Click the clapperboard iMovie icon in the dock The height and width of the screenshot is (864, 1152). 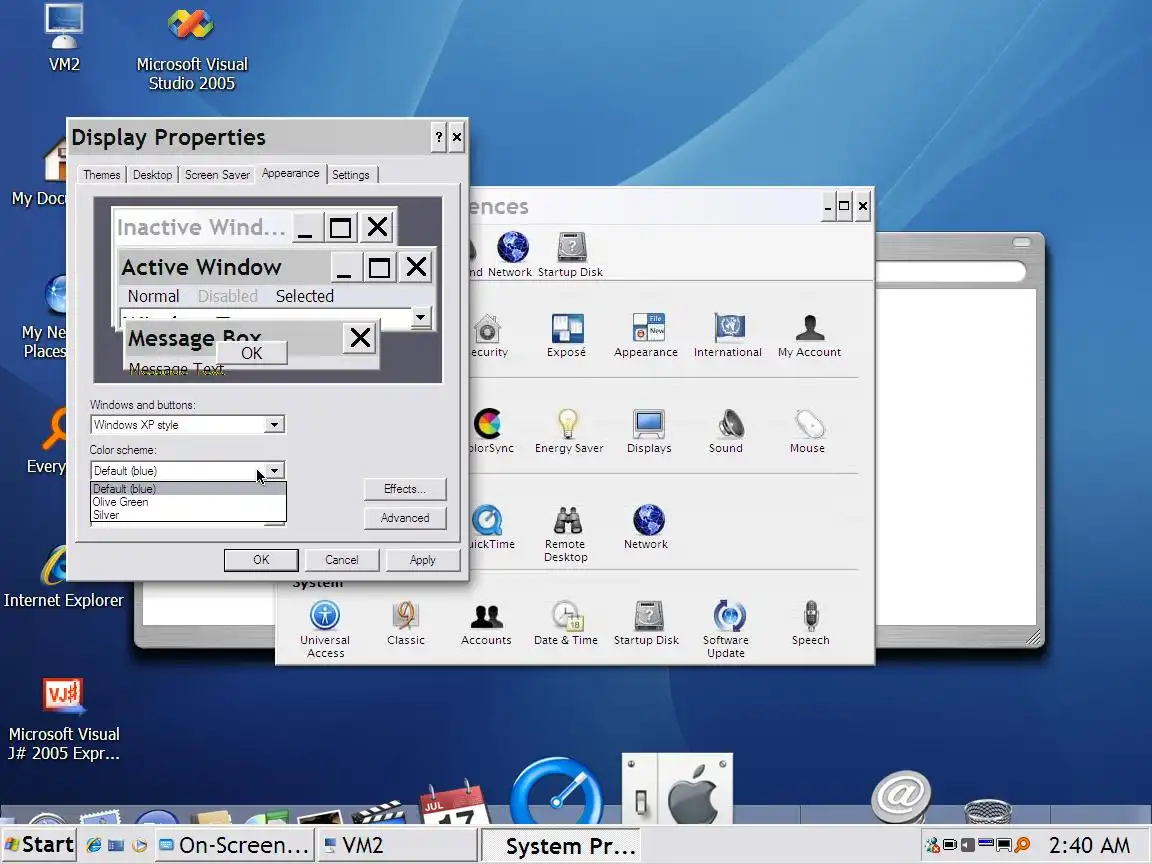click(x=378, y=813)
